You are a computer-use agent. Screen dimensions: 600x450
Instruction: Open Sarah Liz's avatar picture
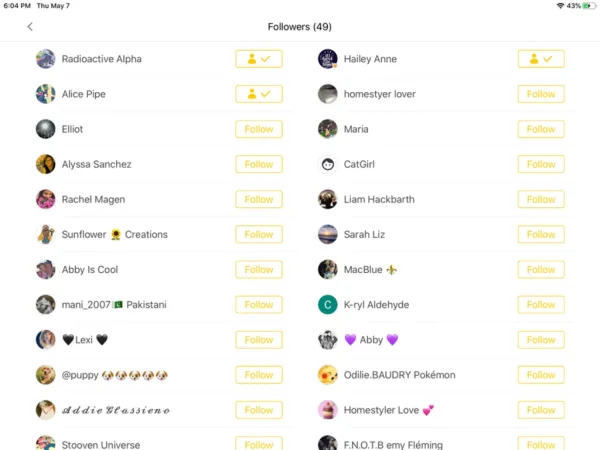coord(328,234)
